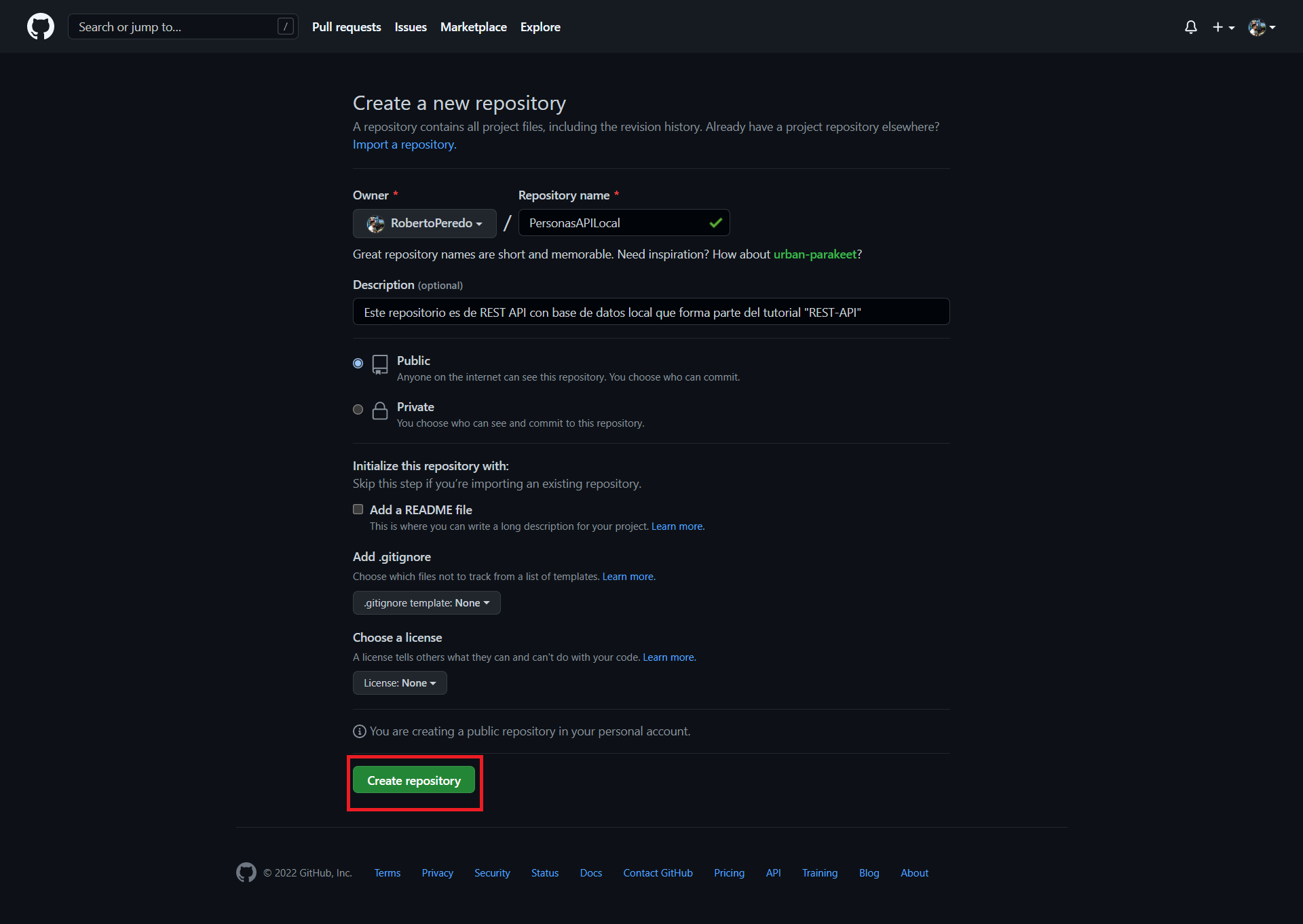Screen dimensions: 1303x924
Task: Open the About footer link
Action: click(x=915, y=873)
